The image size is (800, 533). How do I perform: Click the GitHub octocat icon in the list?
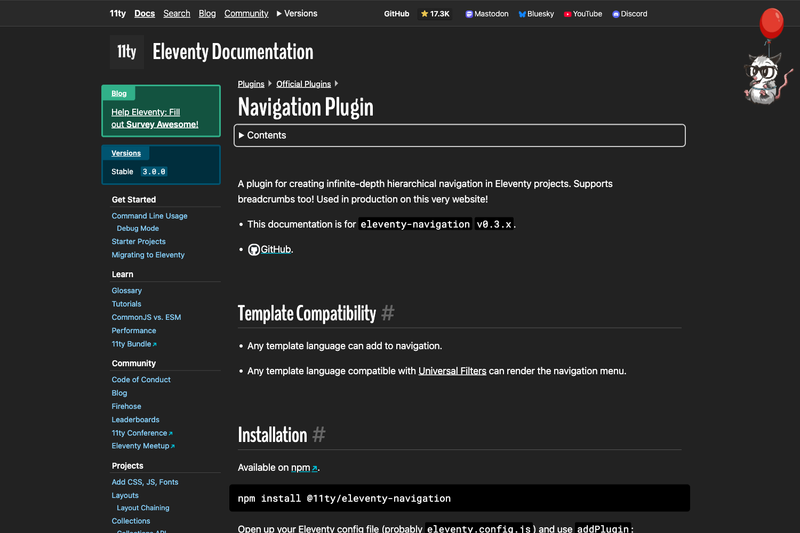tap(254, 249)
